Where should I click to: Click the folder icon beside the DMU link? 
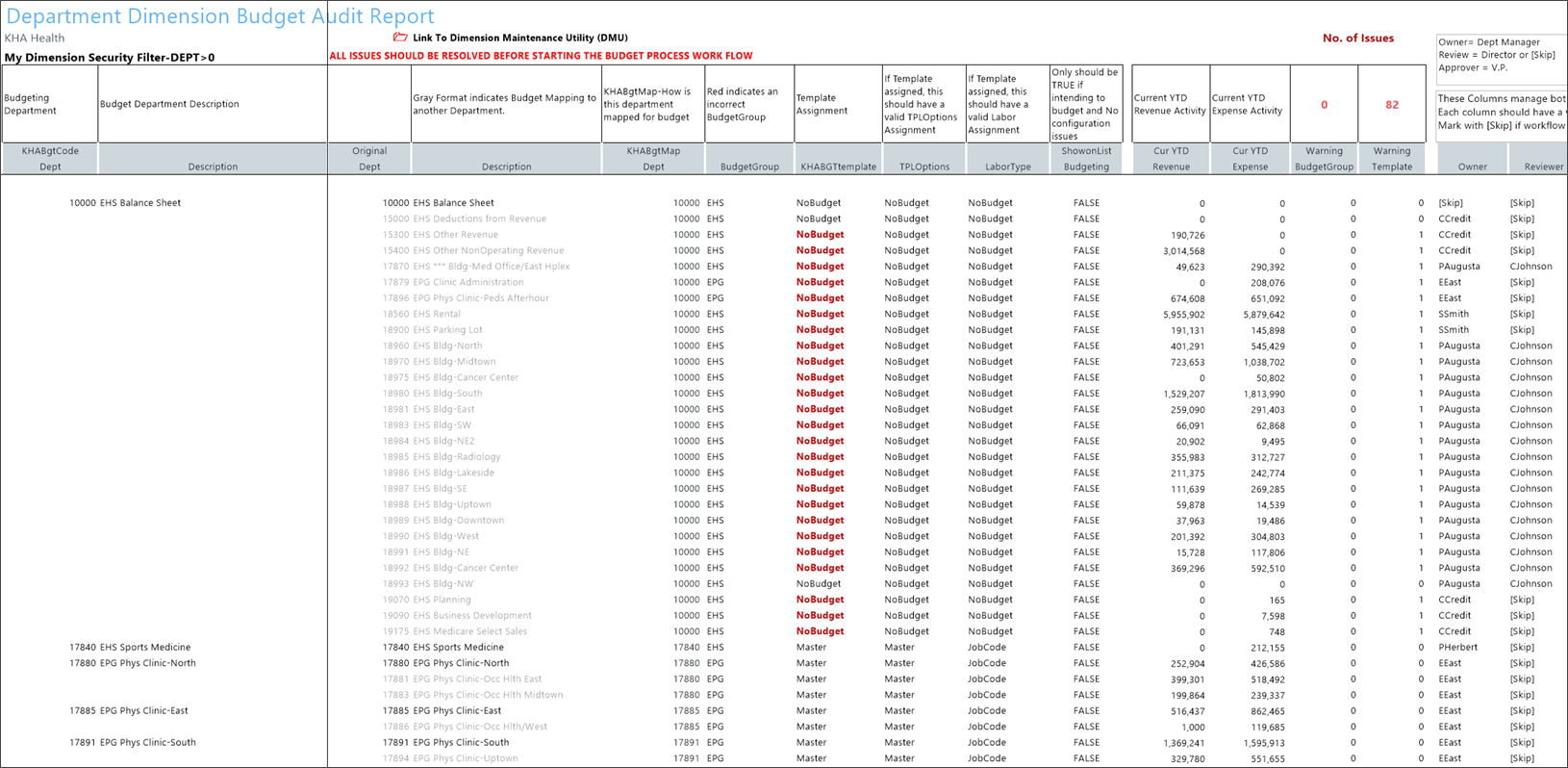(400, 38)
